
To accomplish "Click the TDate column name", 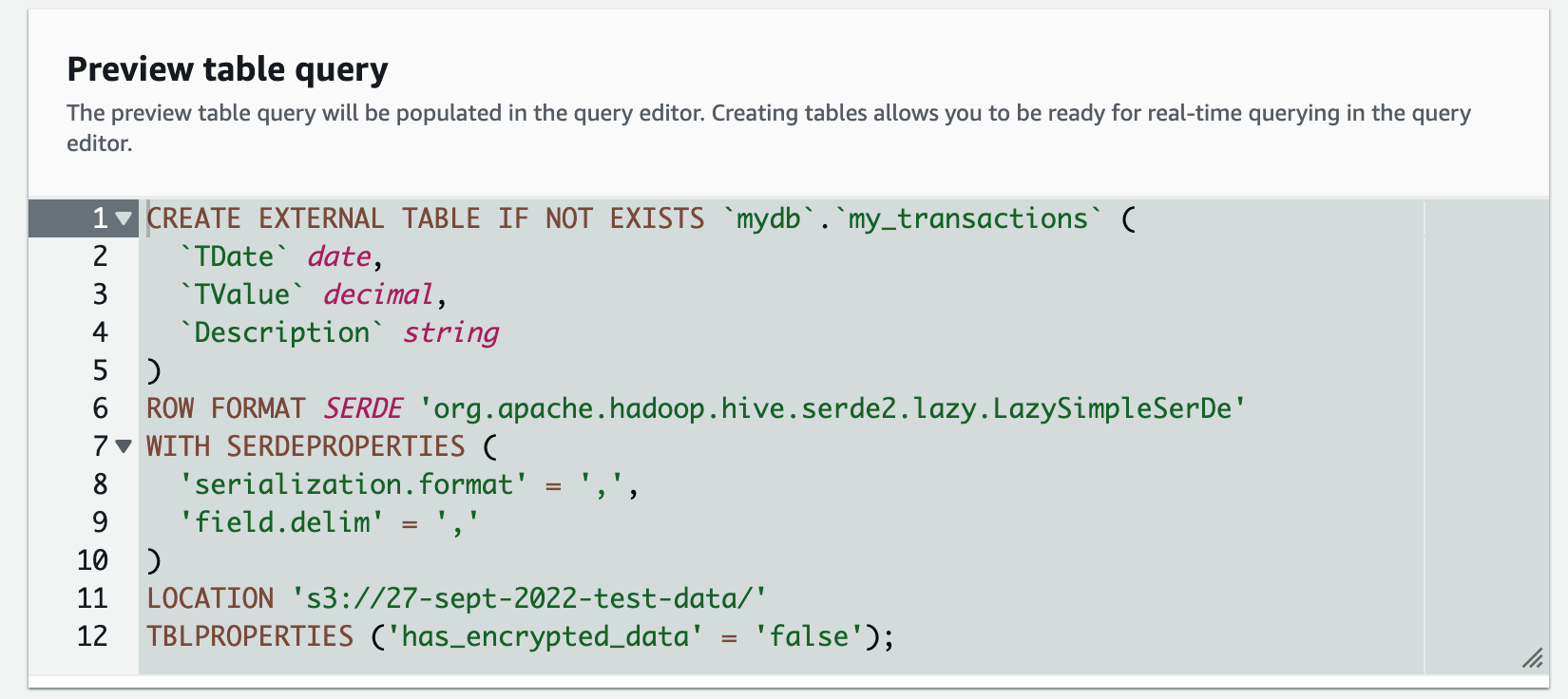I will click(x=234, y=256).
